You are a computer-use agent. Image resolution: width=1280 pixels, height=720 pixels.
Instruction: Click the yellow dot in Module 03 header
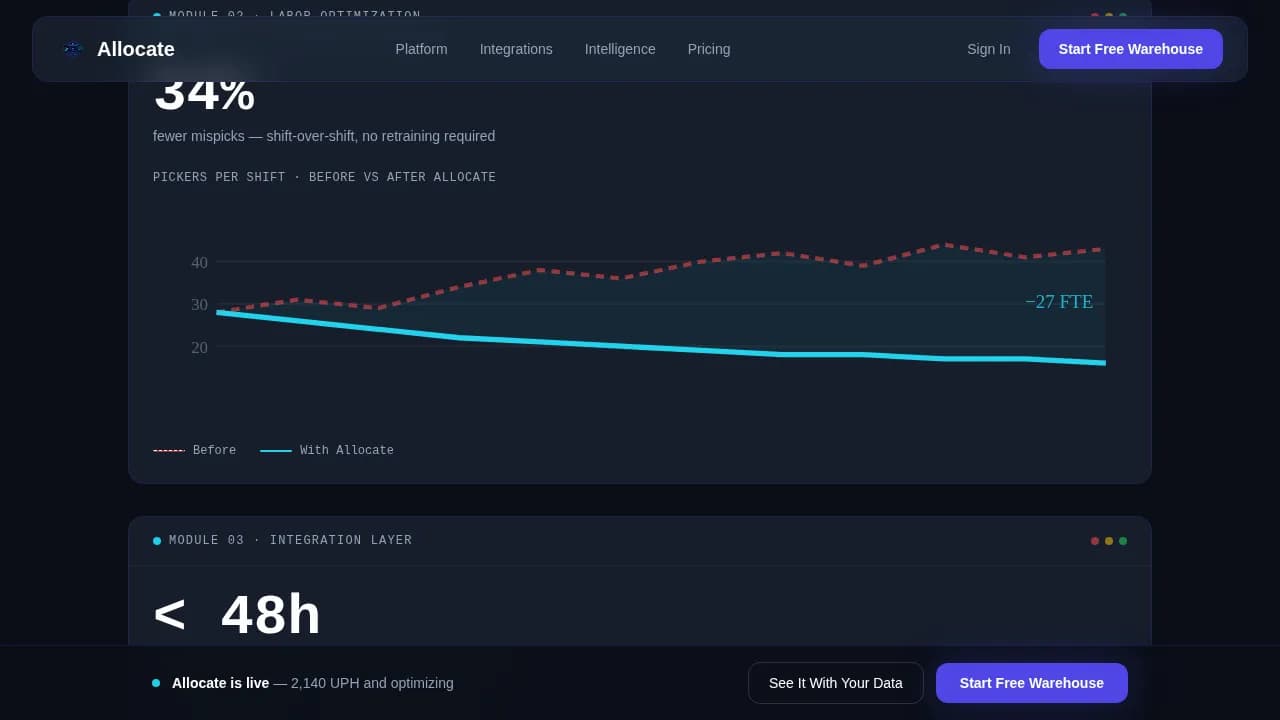click(1109, 541)
